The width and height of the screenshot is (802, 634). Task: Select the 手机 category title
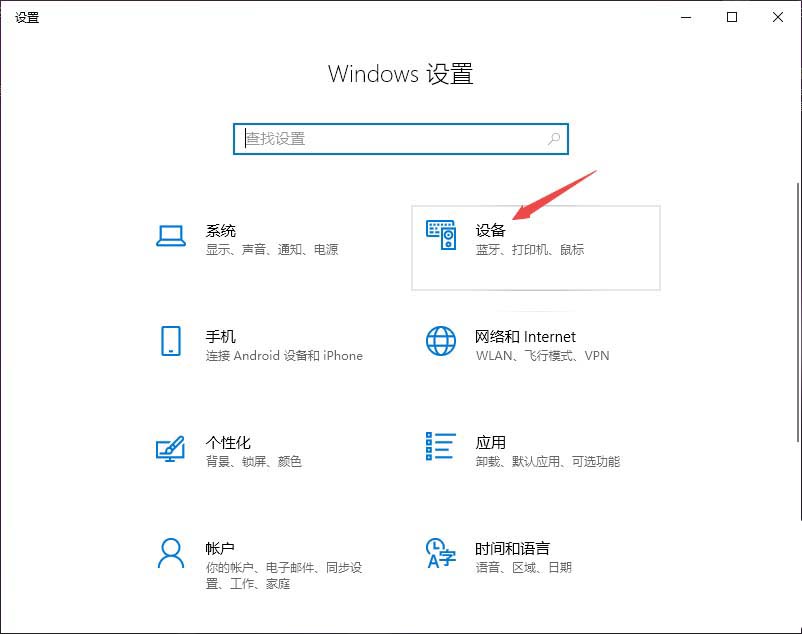(x=220, y=337)
